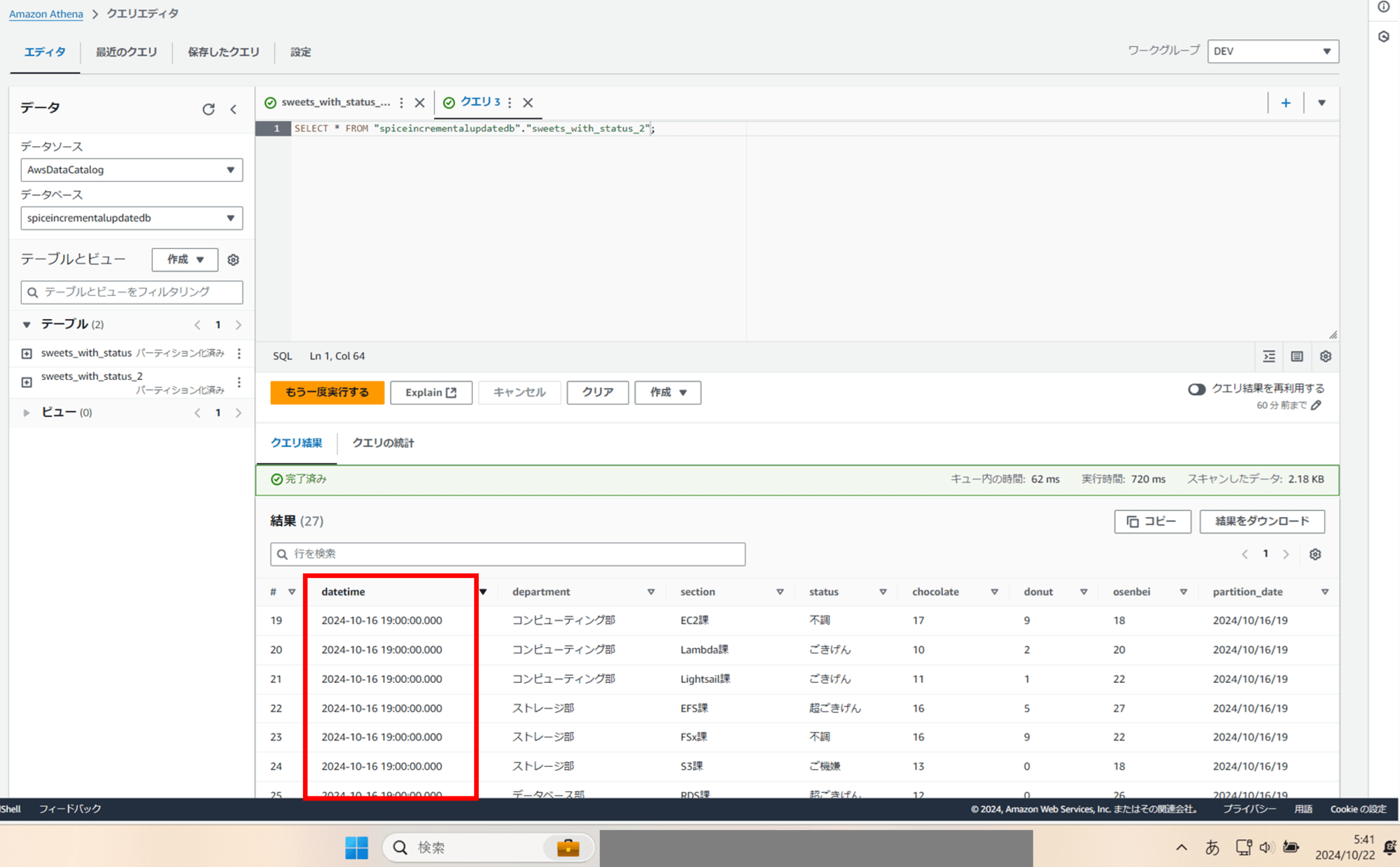The height and width of the screenshot is (867, 1400).
Task: Sort by section column arrow
Action: point(780,592)
